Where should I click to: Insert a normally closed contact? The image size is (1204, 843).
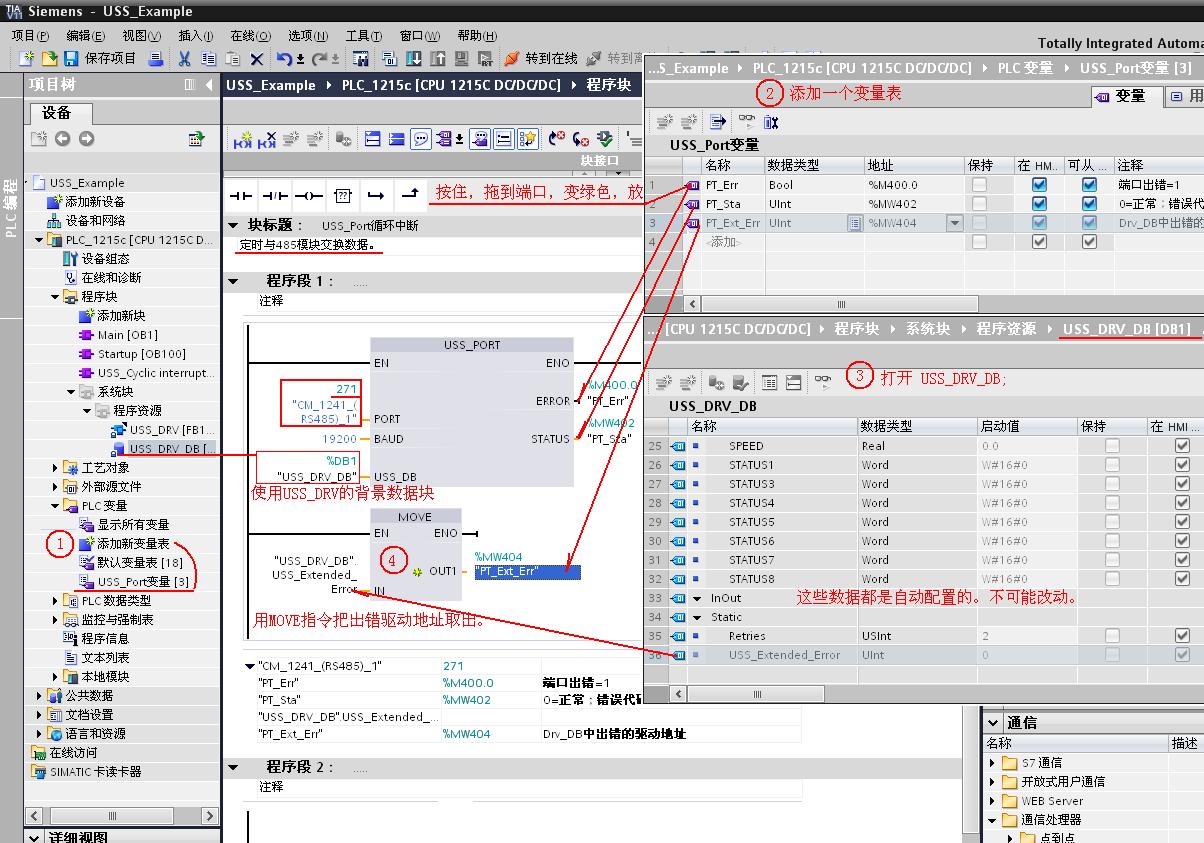274,194
